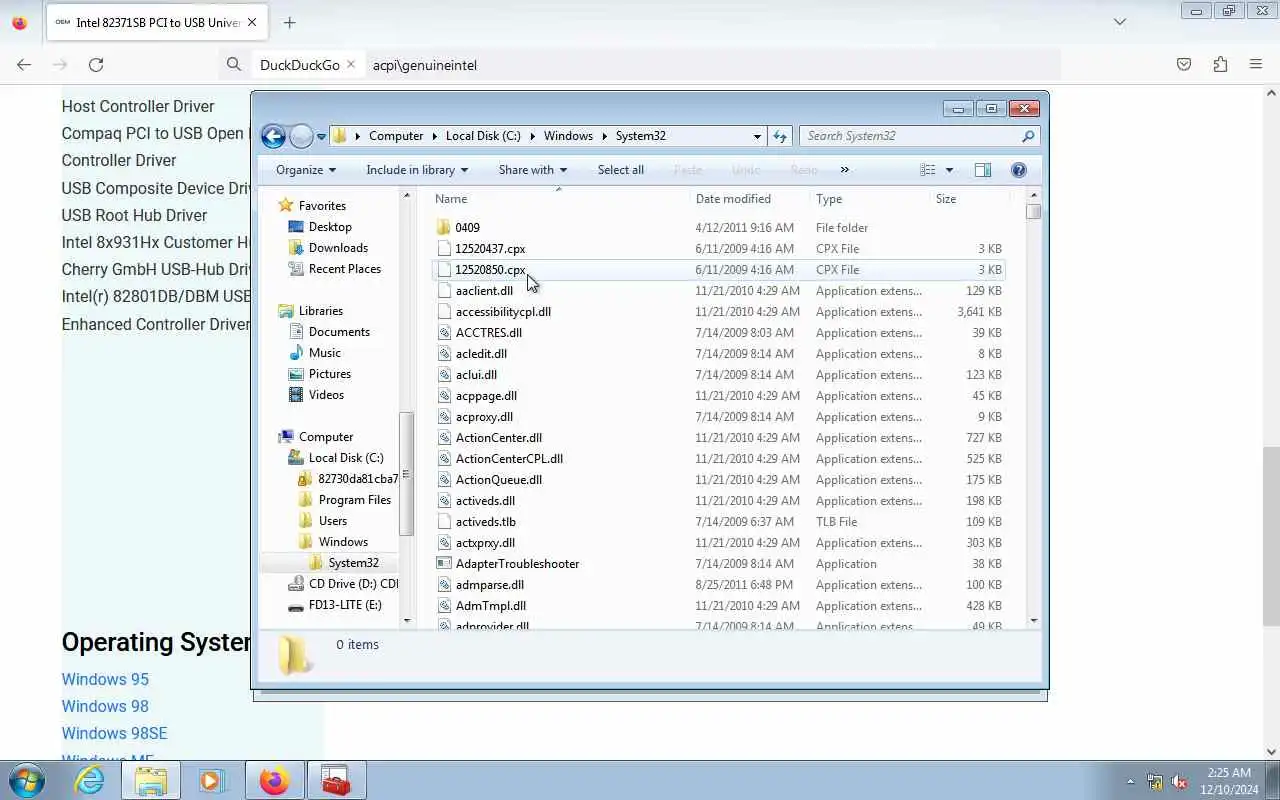The width and height of the screenshot is (1280, 800).
Task: Open recent pages dropdown beside Forward button
Action: [321, 137]
